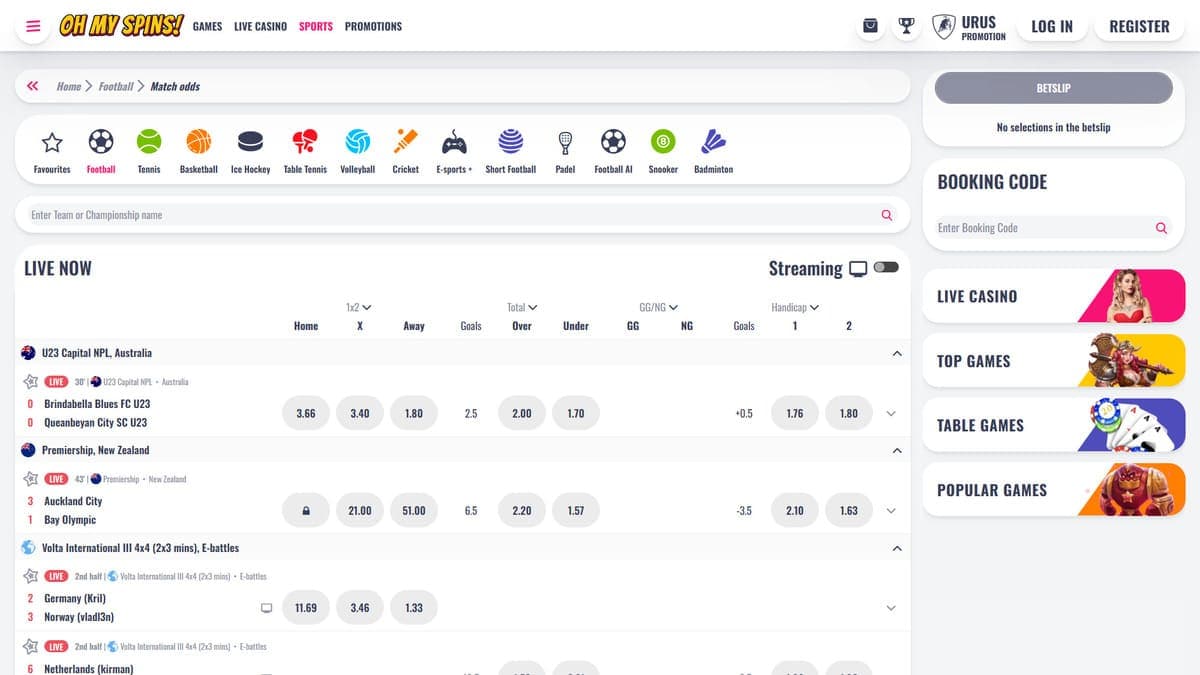
Task: Expand more markets for Brindabella Blues match
Action: [x=891, y=414]
